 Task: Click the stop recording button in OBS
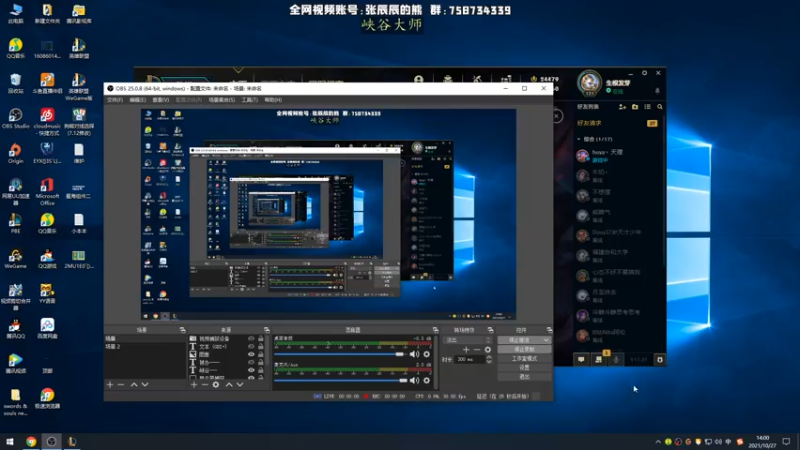[524, 349]
